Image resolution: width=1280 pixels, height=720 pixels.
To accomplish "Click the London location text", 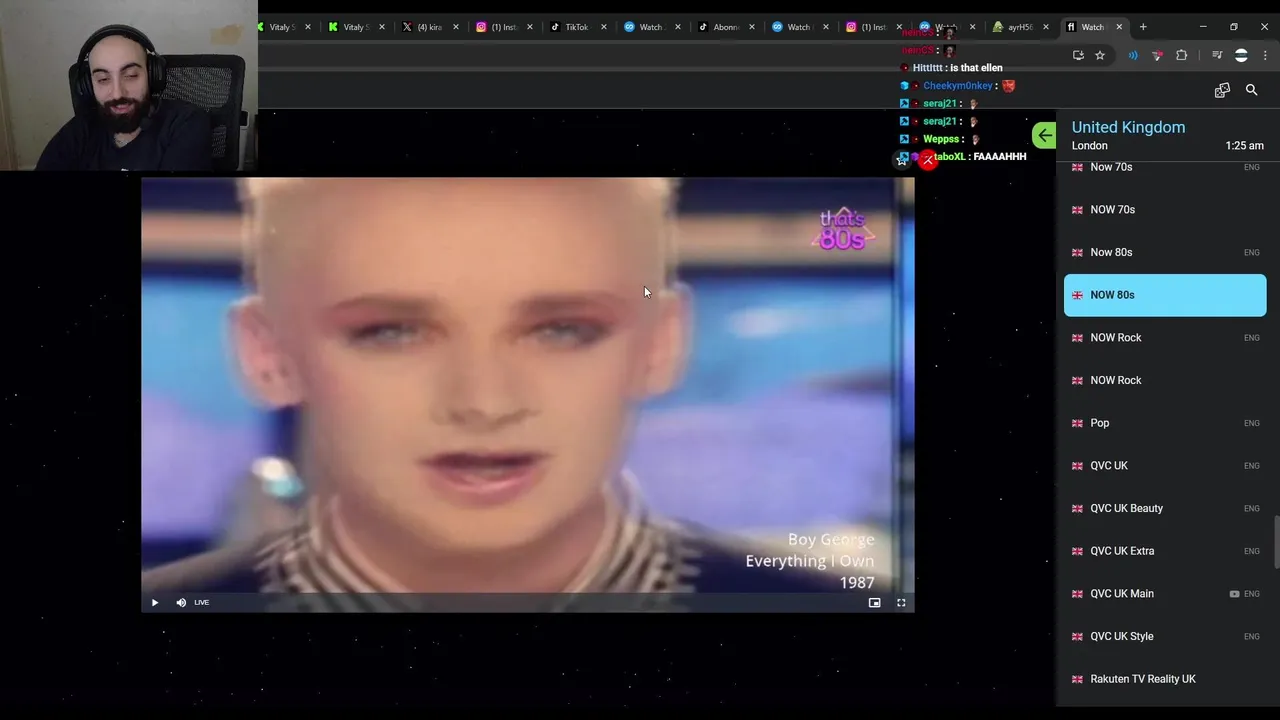I will click(1090, 146).
